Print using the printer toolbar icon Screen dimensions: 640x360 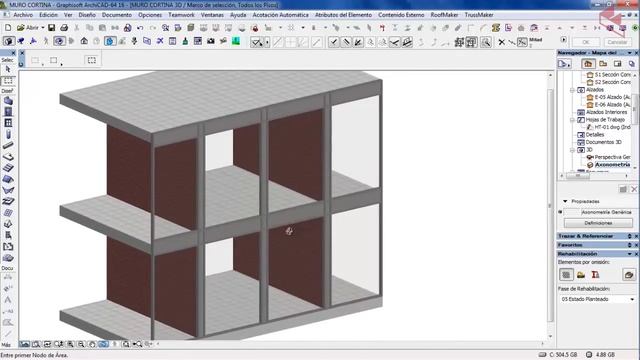point(64,28)
